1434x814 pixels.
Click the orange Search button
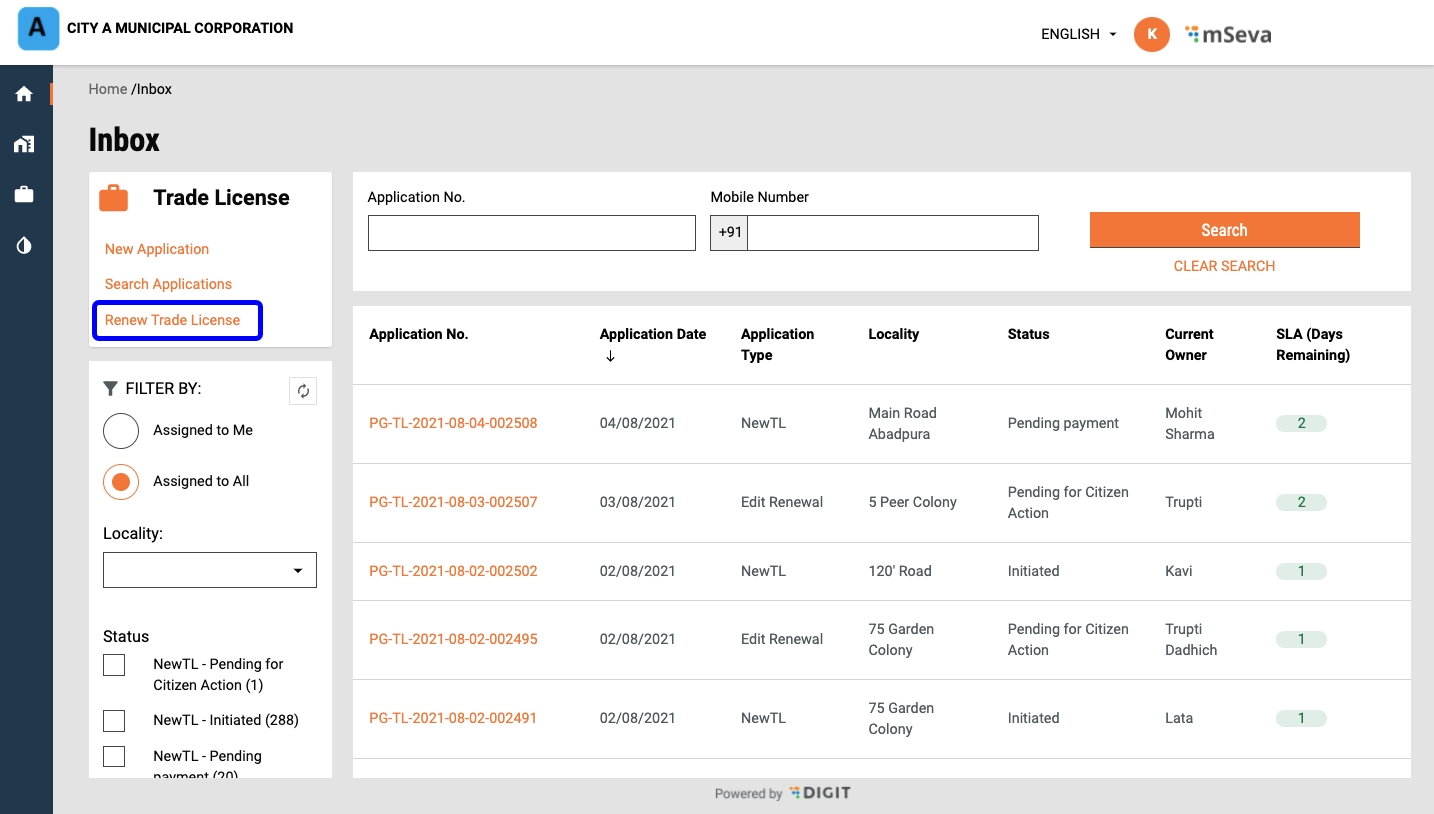(x=1224, y=230)
